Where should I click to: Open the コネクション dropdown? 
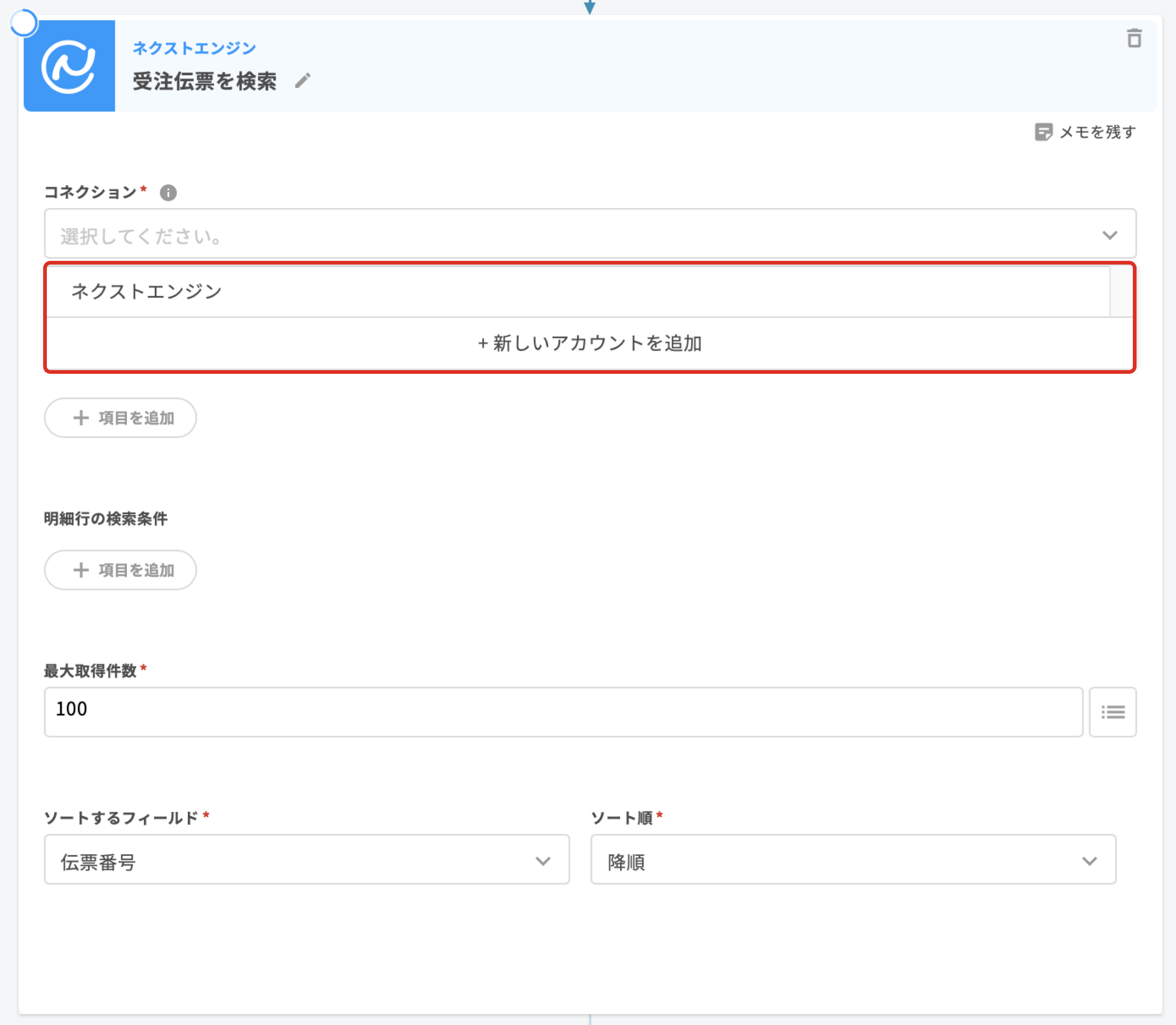click(x=589, y=233)
